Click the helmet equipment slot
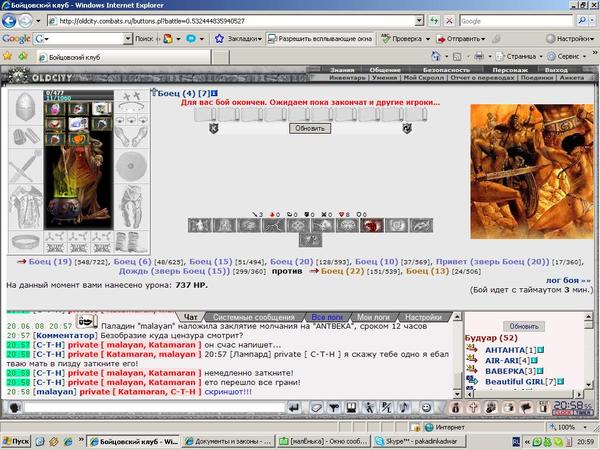600x450 pixels. pyautogui.click(x=25, y=107)
